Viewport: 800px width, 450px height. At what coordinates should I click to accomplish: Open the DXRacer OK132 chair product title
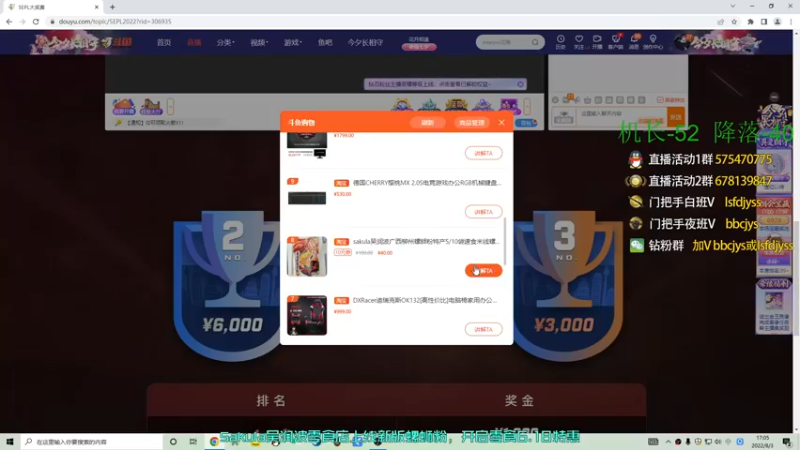[424, 300]
